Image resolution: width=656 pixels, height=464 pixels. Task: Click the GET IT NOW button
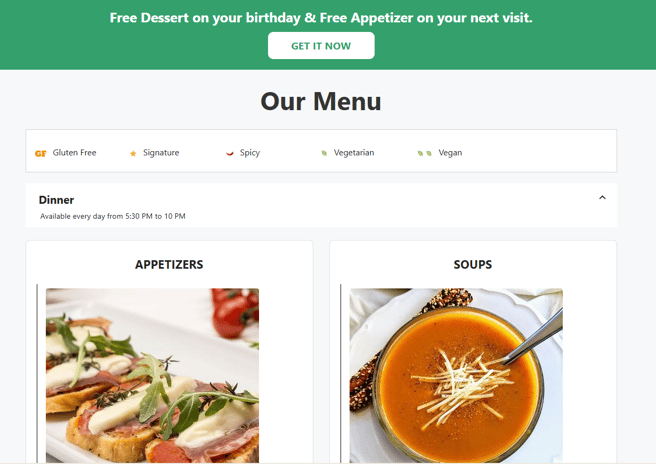pos(321,46)
